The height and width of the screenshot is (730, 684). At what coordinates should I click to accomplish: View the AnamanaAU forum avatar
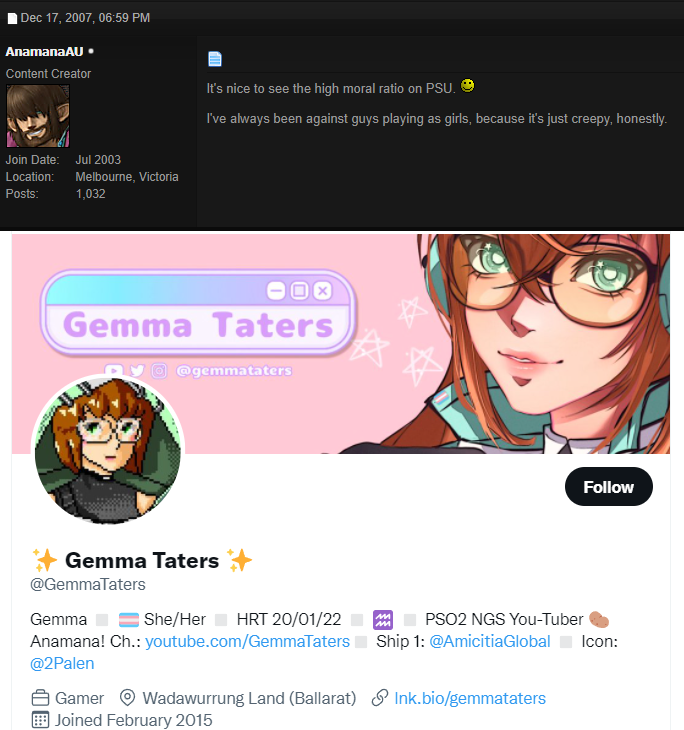[38, 116]
